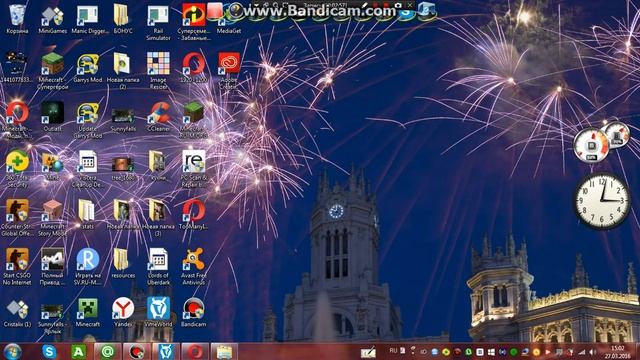Launch Start CSGO No Internet shortcut

(x=17, y=267)
